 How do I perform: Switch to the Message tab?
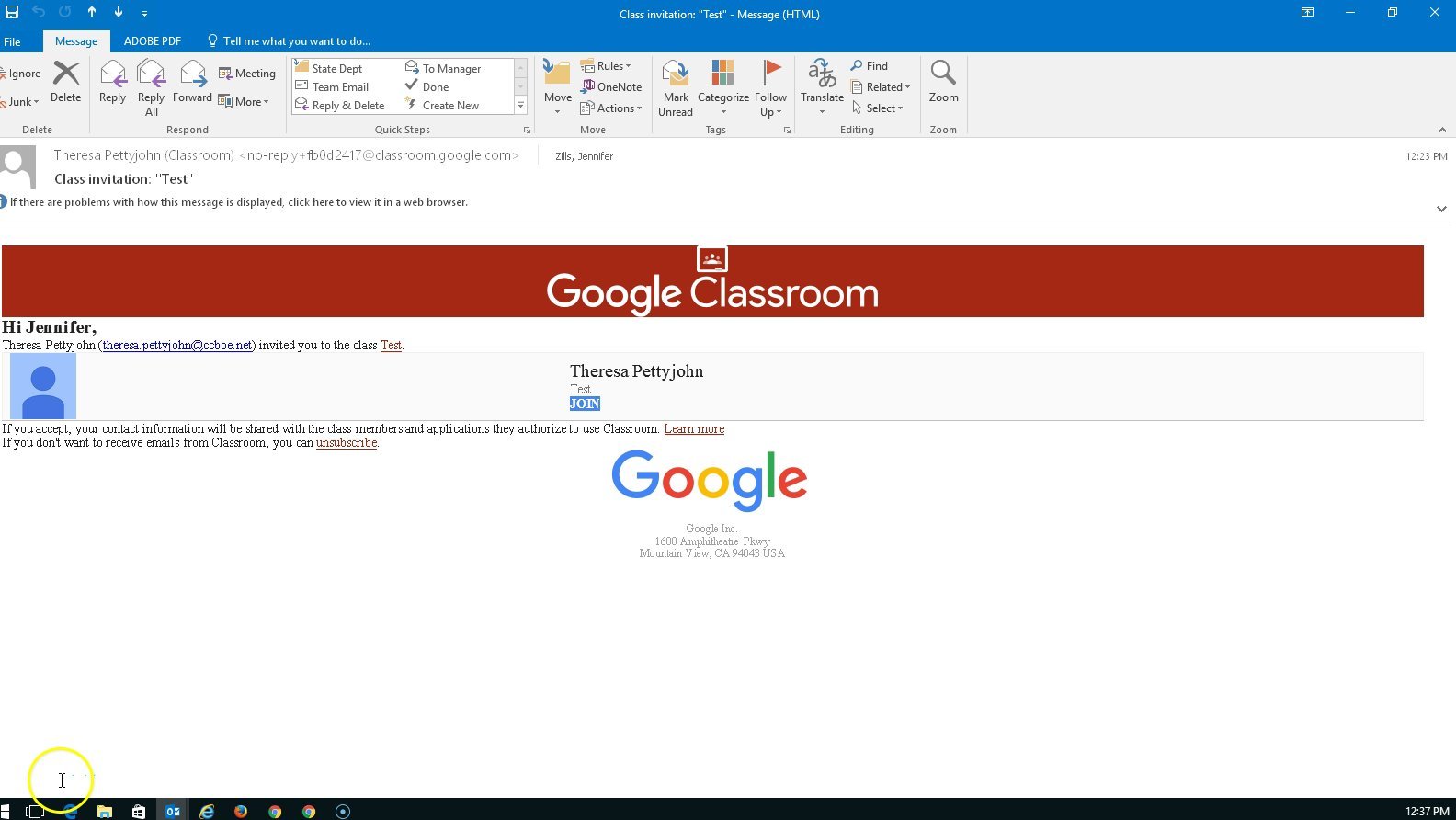tap(76, 41)
